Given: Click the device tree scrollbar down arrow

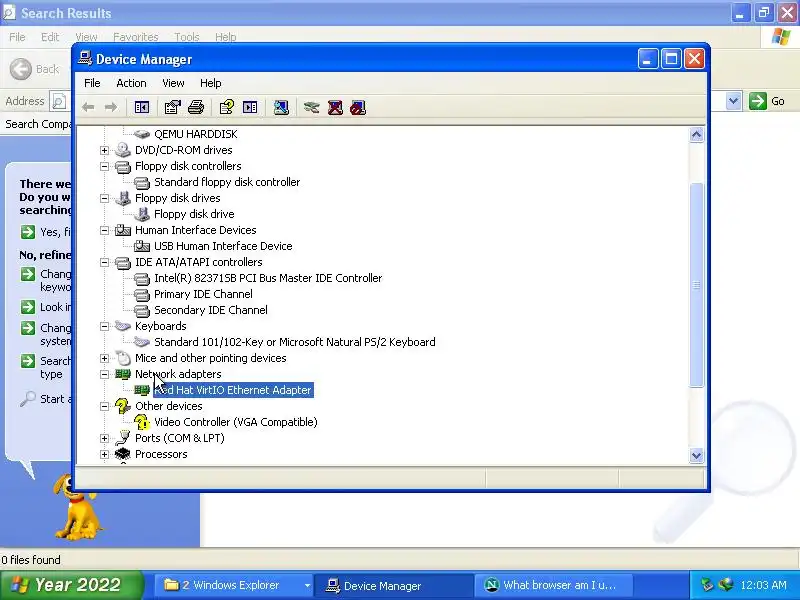Looking at the screenshot, I should tap(696, 456).
